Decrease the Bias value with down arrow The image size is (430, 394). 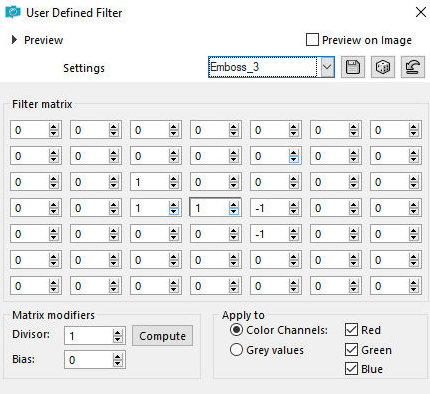tap(118, 363)
